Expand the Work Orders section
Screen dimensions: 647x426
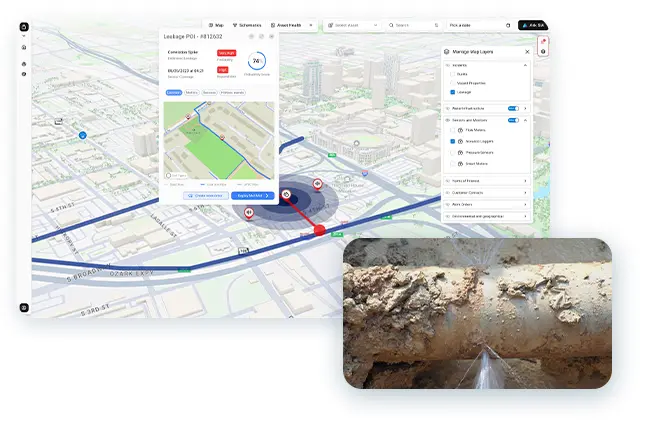point(486,203)
